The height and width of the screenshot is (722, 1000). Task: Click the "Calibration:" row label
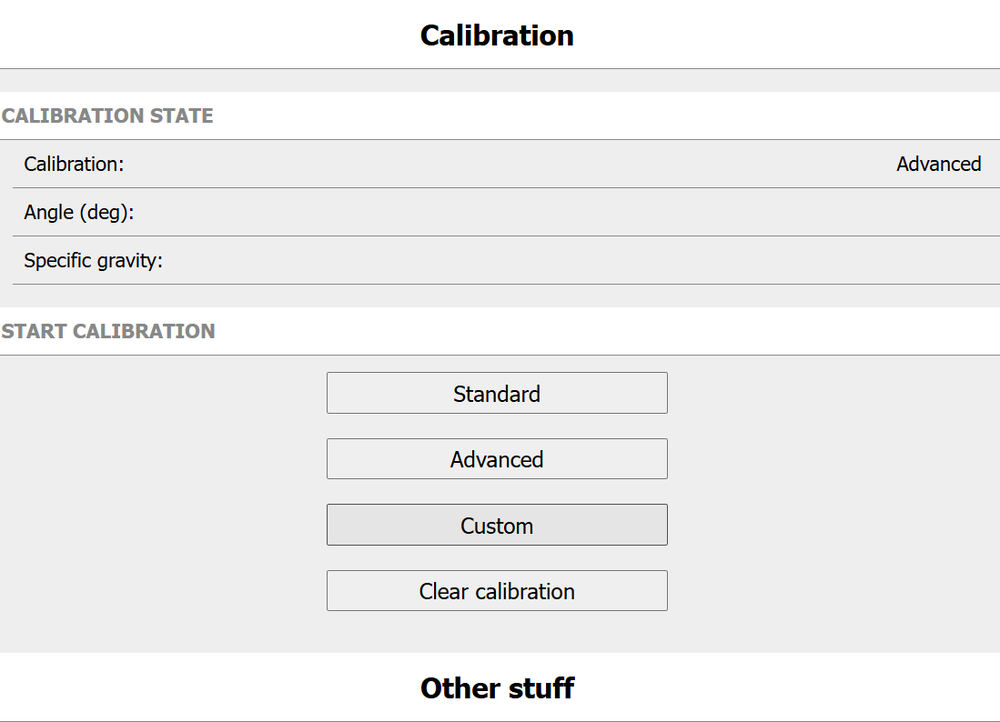pyautogui.click(x=74, y=164)
